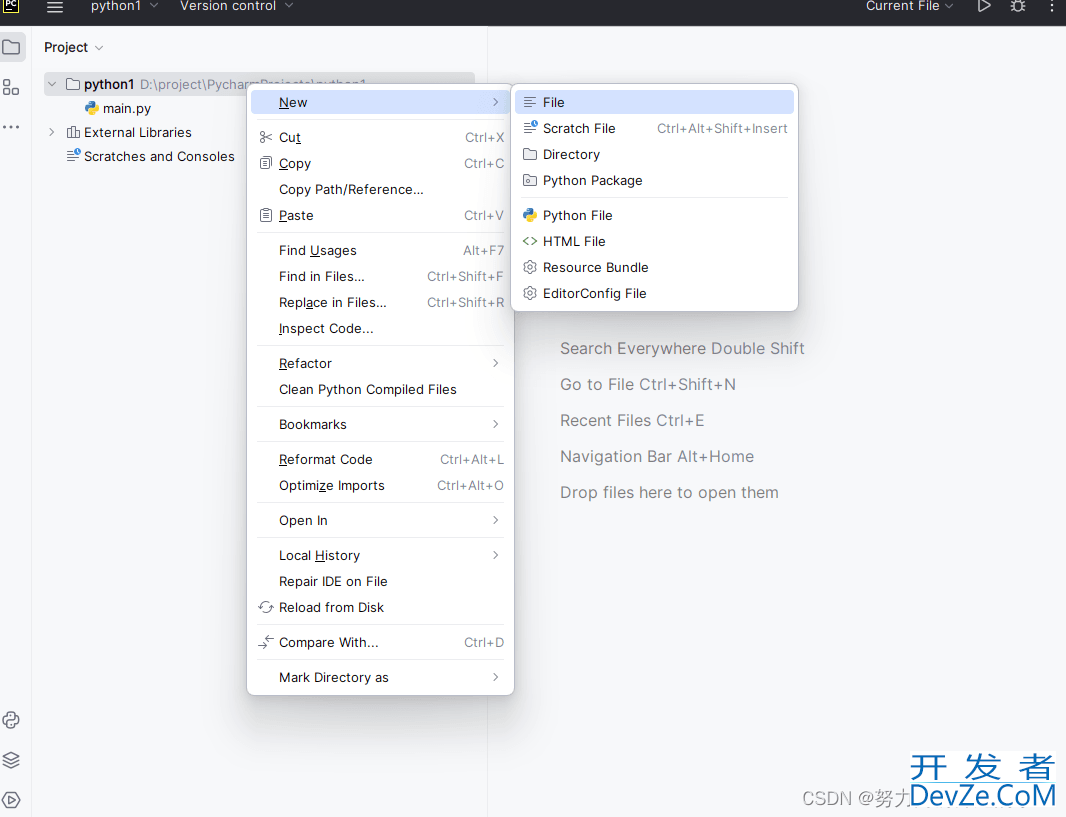
Task: Click the Python Package folder icon
Action: 530,180
